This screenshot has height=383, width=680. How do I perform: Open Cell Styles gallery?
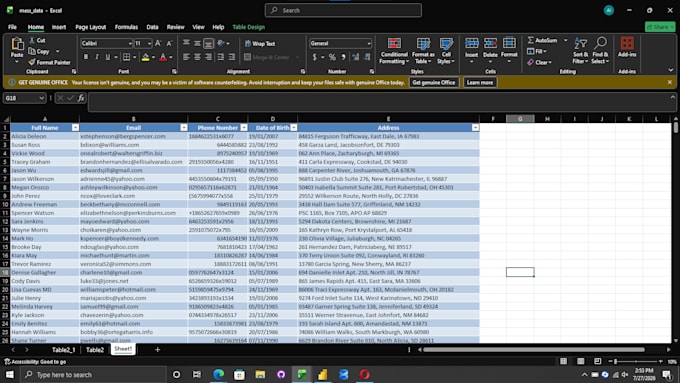[x=446, y=51]
